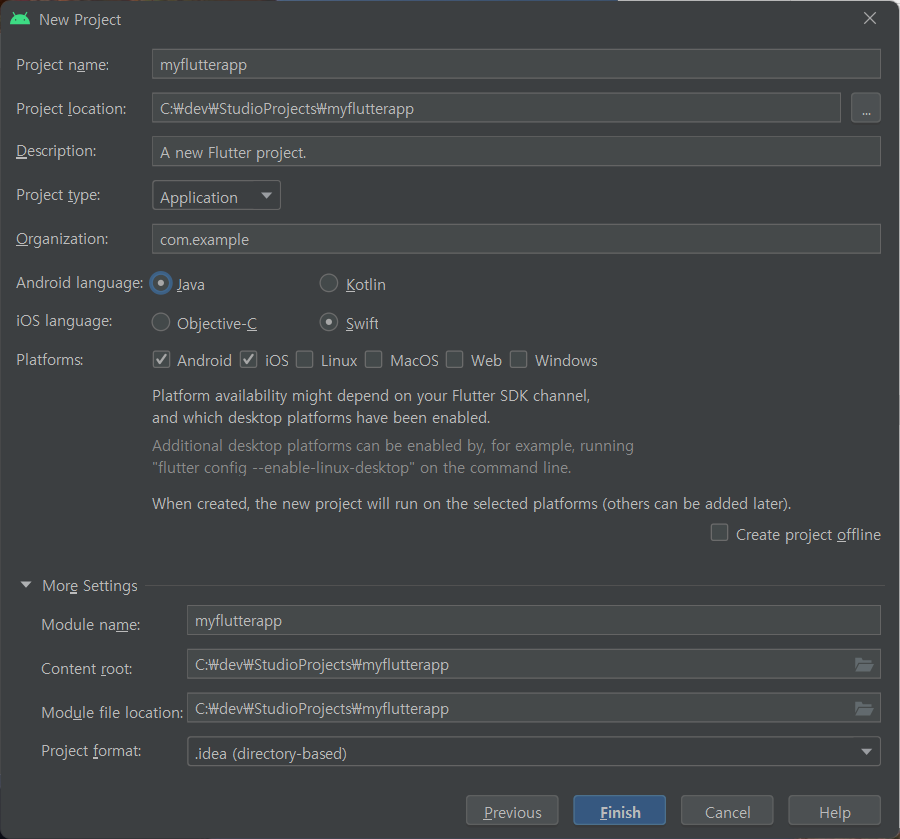Click the Android Studio logo icon
The width and height of the screenshot is (900, 839).
[20, 20]
